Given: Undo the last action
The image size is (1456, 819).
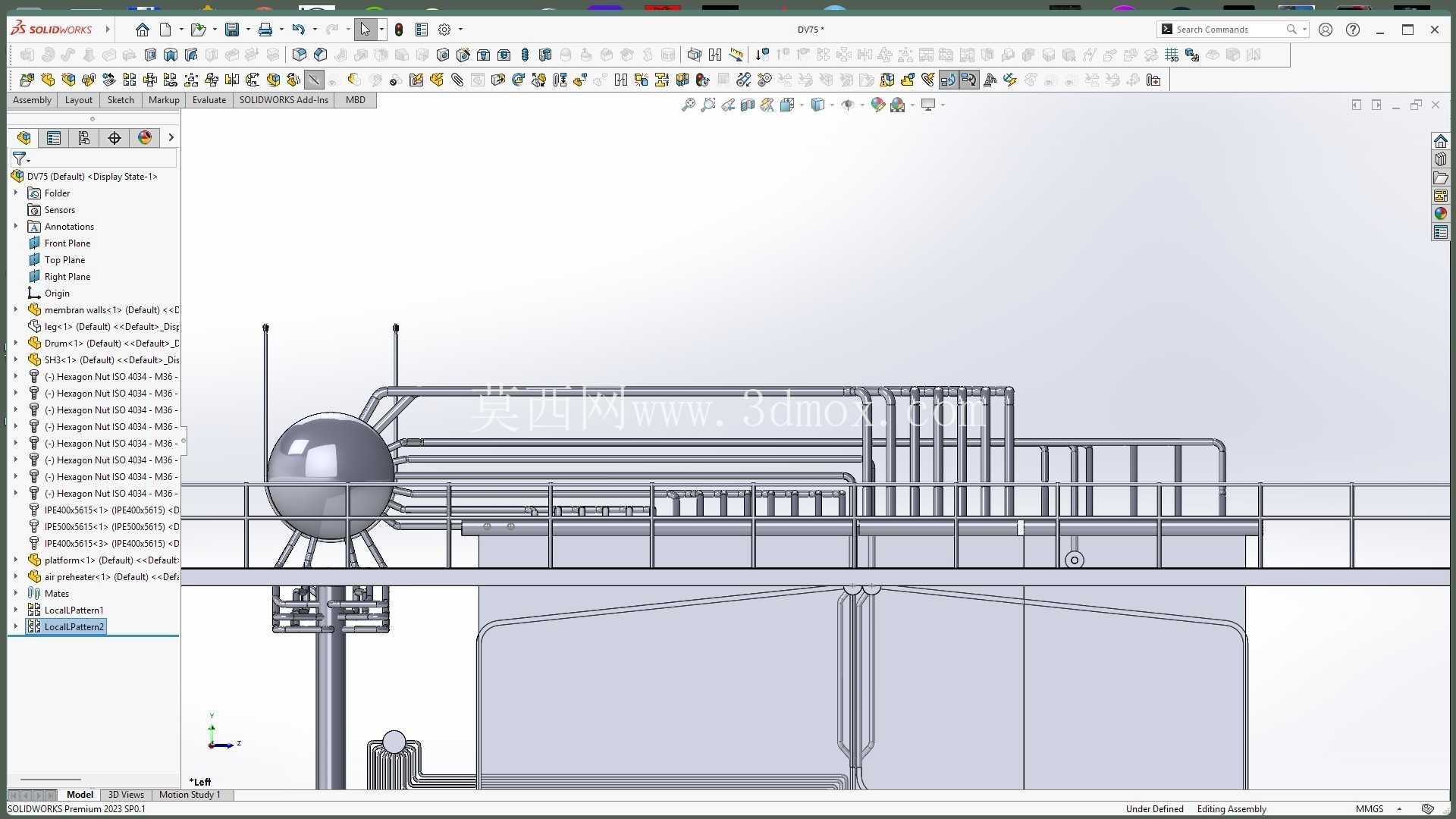Looking at the screenshot, I should coord(298,30).
